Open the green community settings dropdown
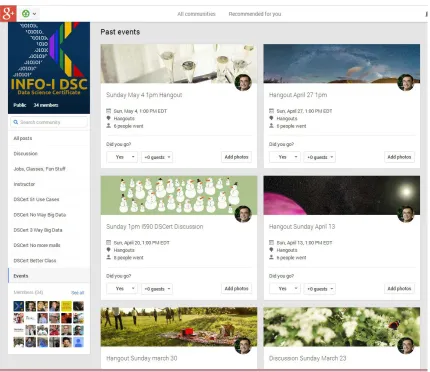The width and height of the screenshot is (430, 372). pos(29,14)
